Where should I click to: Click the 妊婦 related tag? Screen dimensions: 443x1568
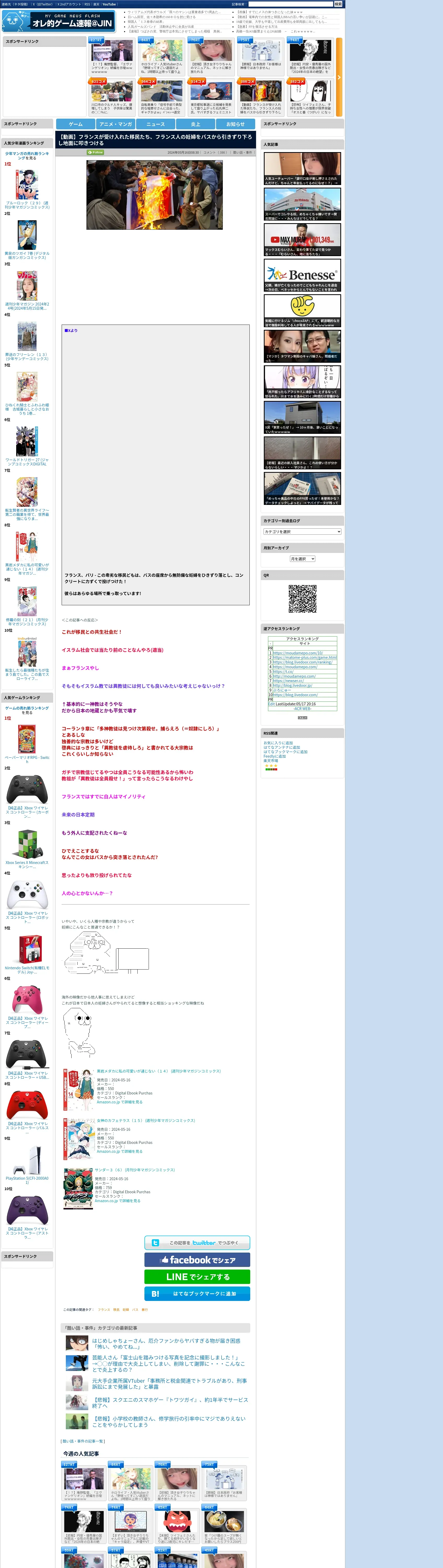coord(126,1309)
